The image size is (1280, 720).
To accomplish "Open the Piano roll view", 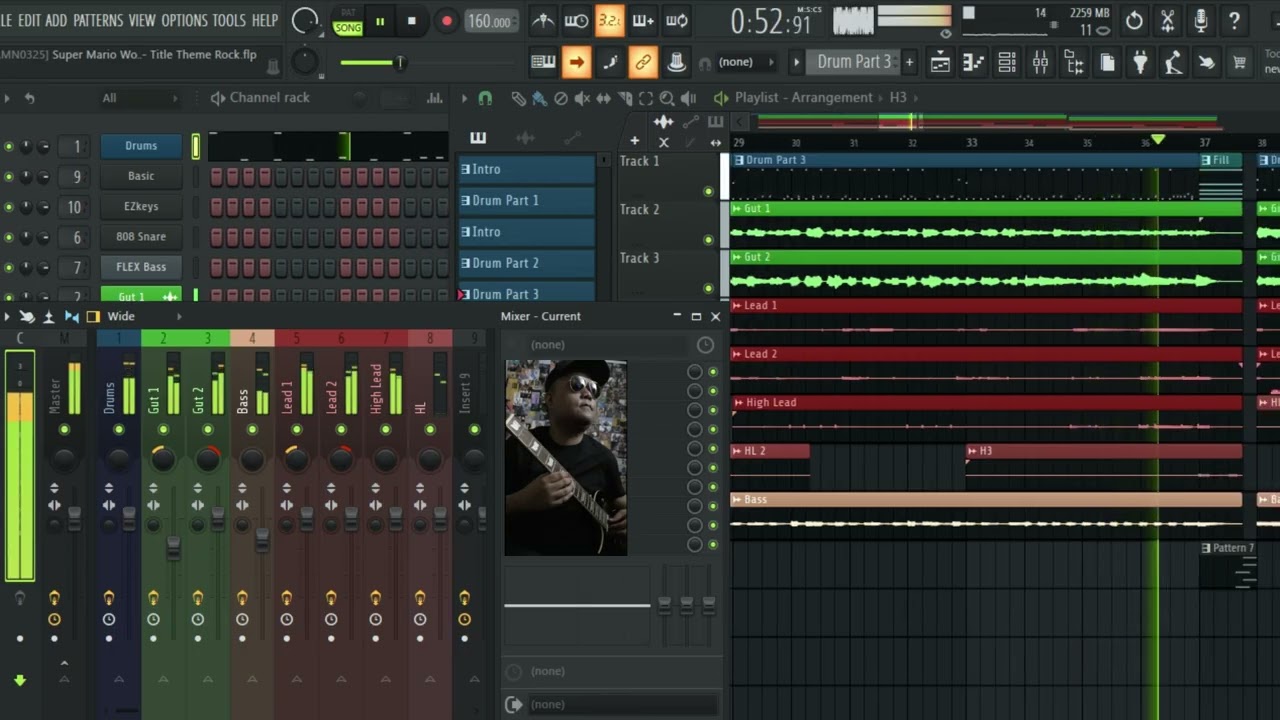I will [973, 63].
